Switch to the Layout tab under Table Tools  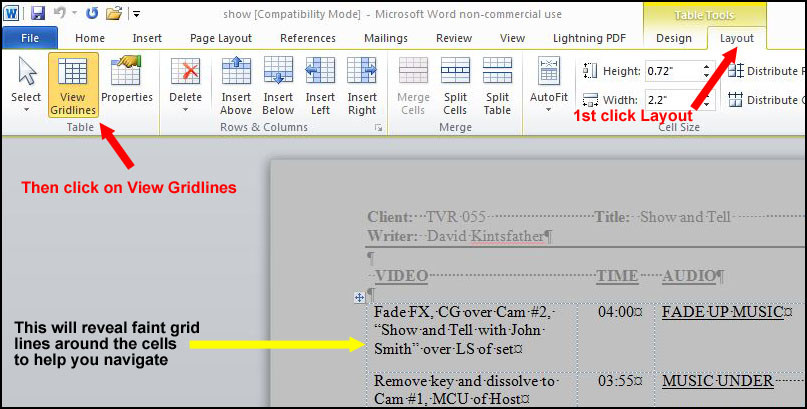pyautogui.click(x=737, y=38)
